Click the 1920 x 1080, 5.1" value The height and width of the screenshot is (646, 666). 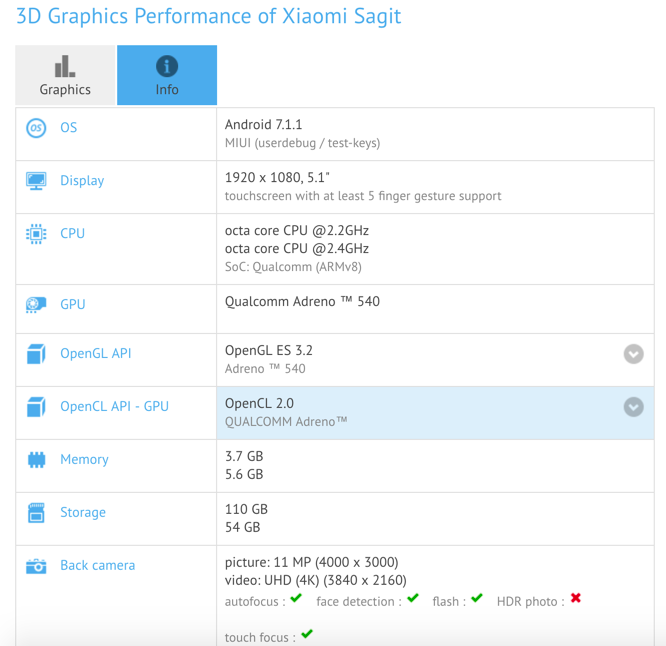[277, 177]
